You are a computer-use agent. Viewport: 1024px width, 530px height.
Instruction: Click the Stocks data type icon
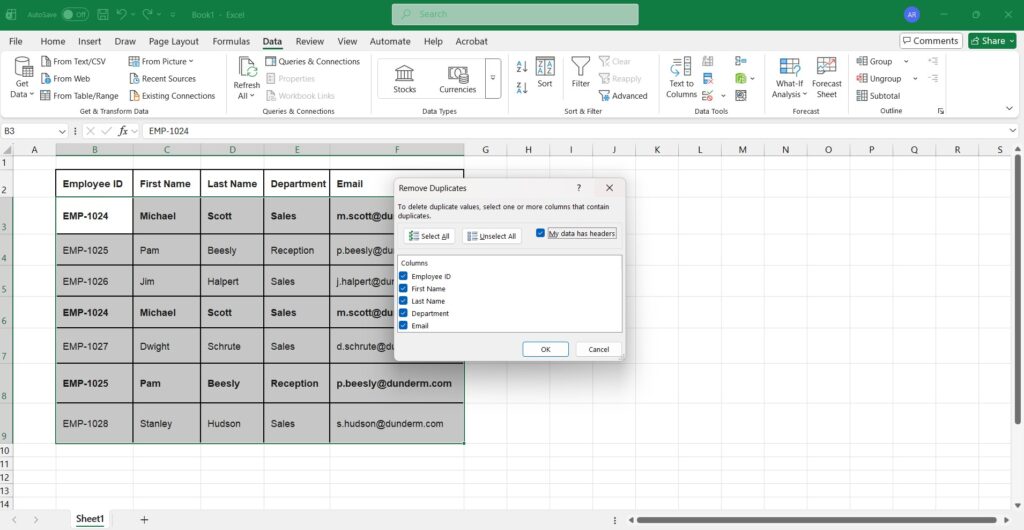click(404, 74)
